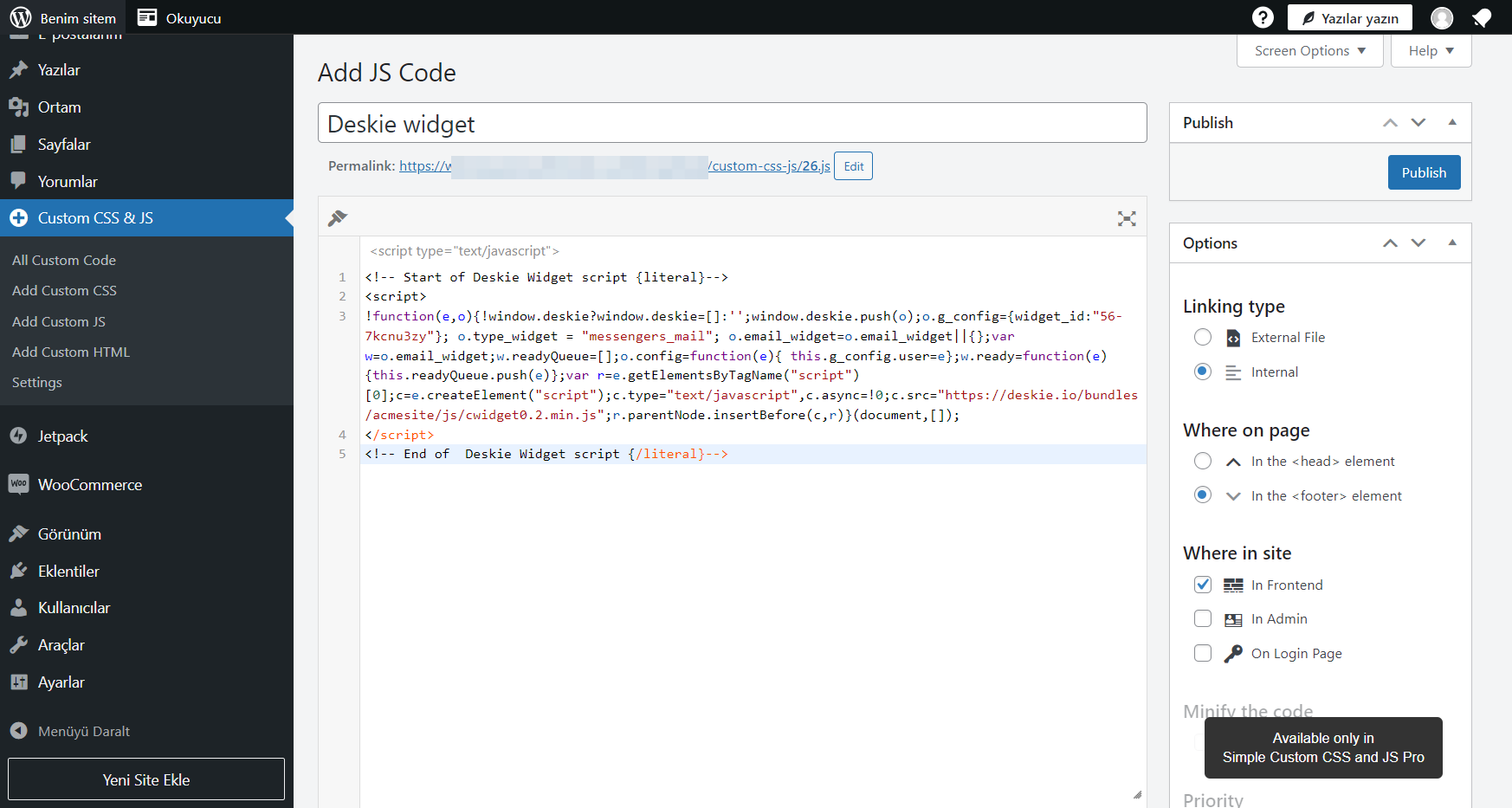Open the Help dropdown tab
This screenshot has height=808, width=1512.
tap(1431, 51)
